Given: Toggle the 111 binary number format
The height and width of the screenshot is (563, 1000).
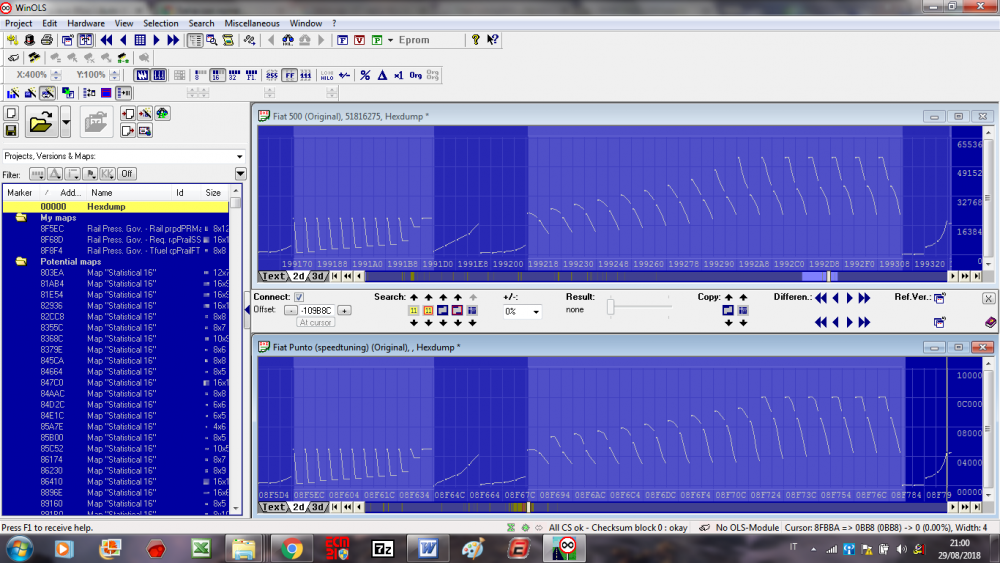Looking at the screenshot, I should pyautogui.click(x=306, y=75).
